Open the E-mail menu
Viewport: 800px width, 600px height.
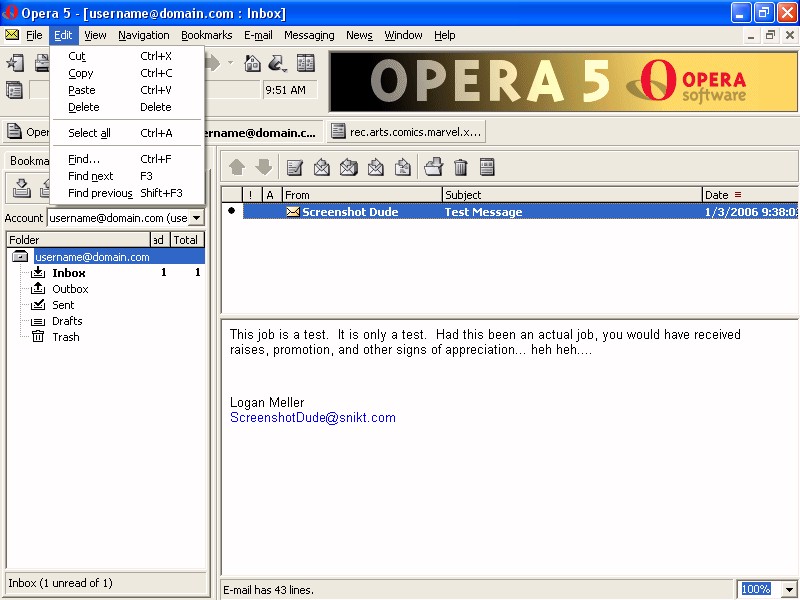tap(258, 35)
